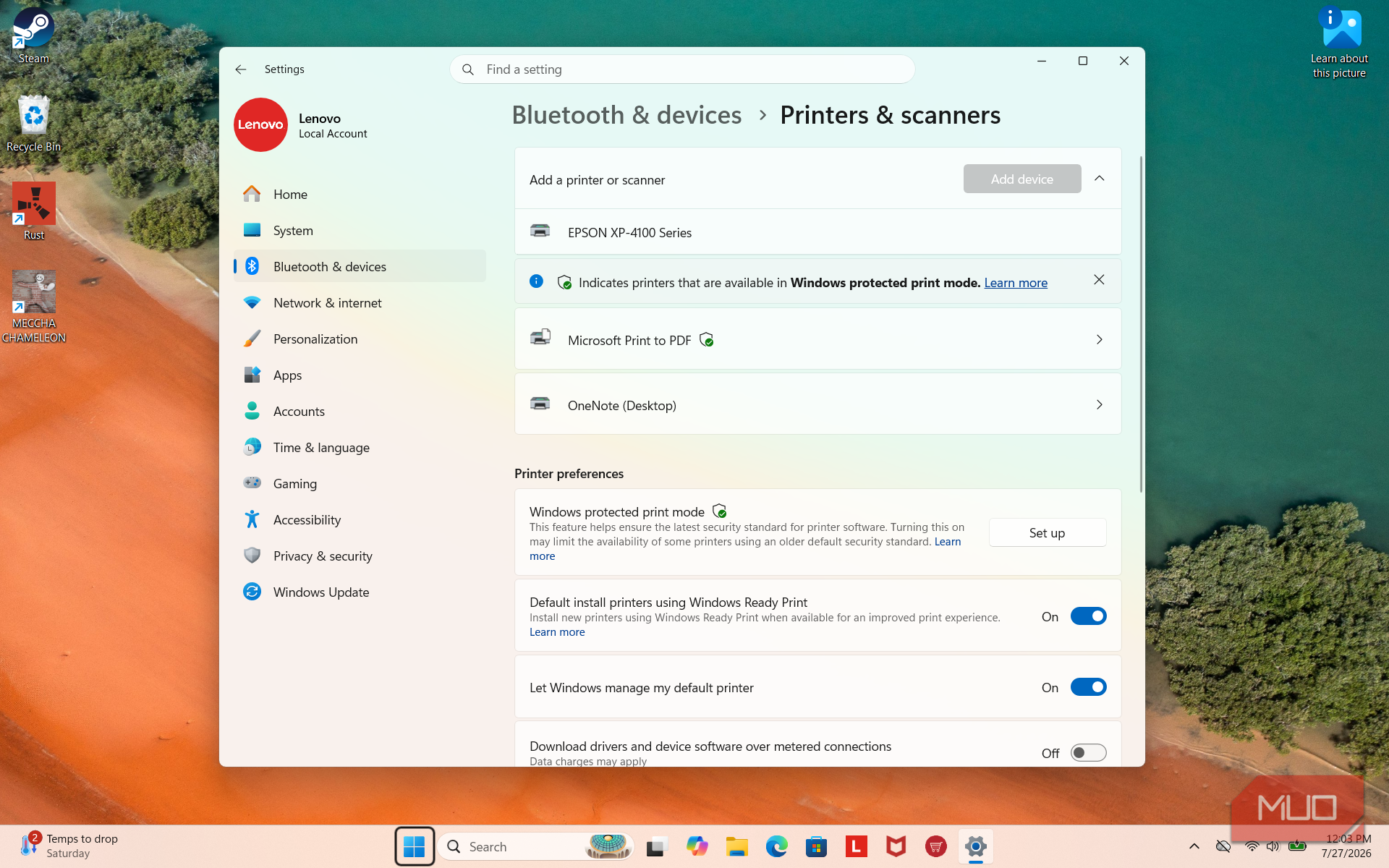The image size is (1389, 868).
Task: Open Apps settings category
Action: click(360, 375)
